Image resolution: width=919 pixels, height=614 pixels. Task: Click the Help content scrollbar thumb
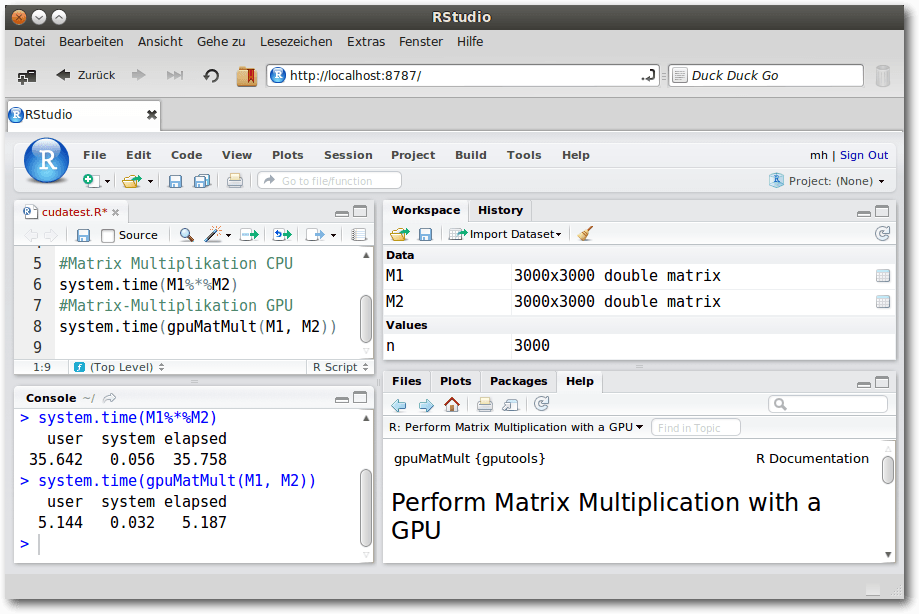tap(888, 470)
